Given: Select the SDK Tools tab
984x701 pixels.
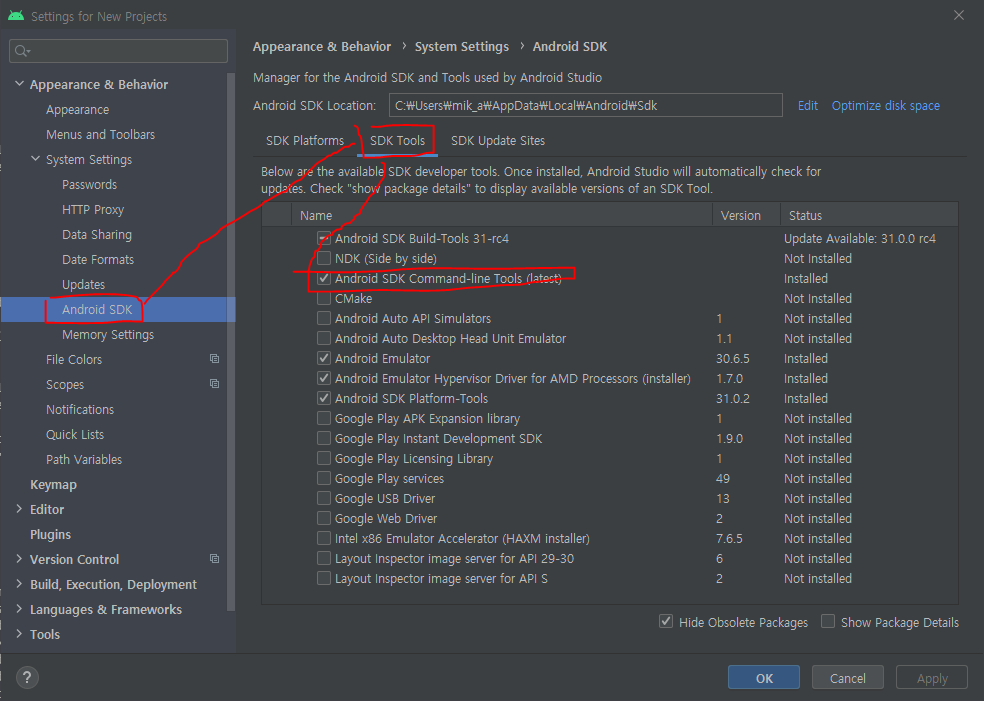Looking at the screenshot, I should click(397, 141).
